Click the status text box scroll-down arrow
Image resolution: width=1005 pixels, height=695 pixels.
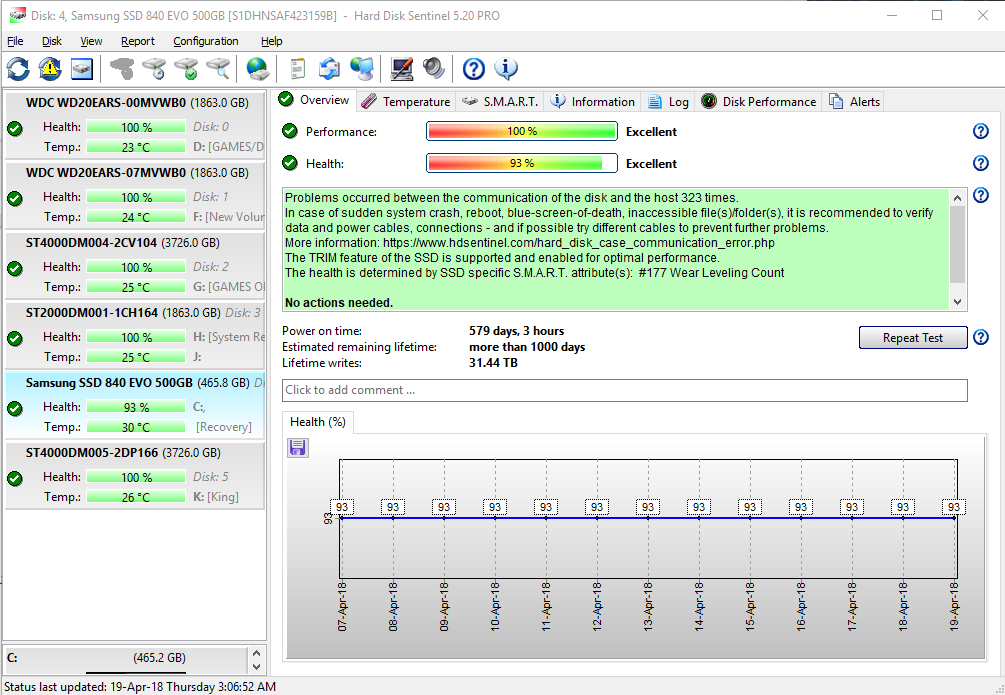click(958, 302)
